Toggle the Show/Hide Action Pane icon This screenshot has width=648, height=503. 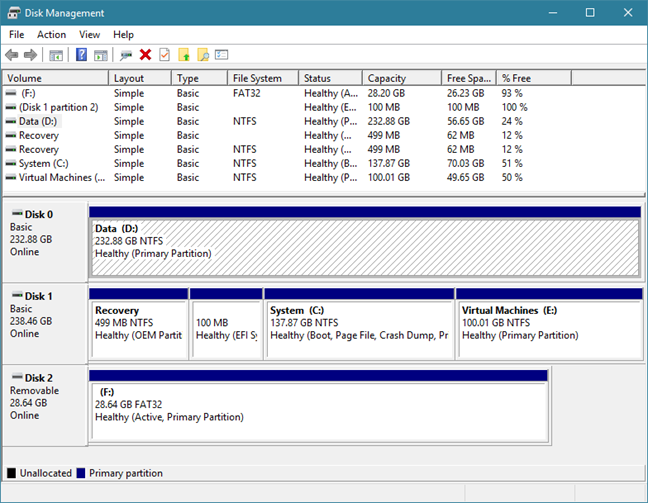(100, 55)
